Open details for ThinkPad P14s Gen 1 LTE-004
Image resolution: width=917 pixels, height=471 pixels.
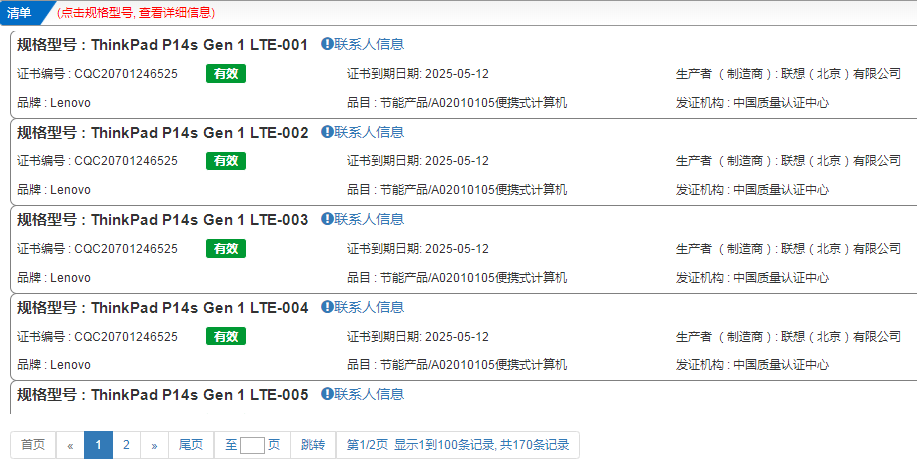pyautogui.click(x=199, y=308)
